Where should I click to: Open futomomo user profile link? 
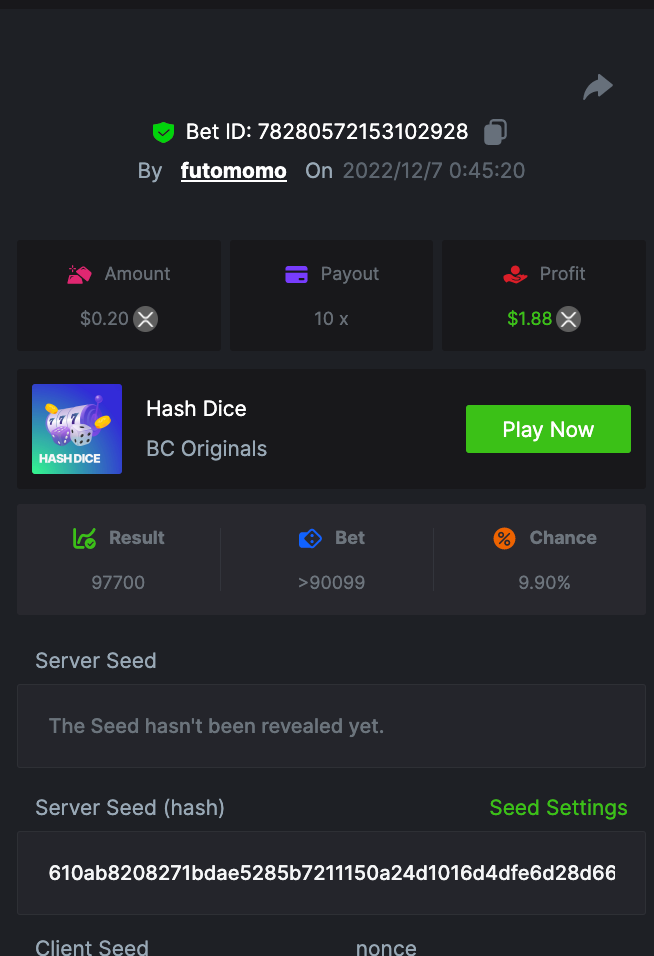pos(234,171)
